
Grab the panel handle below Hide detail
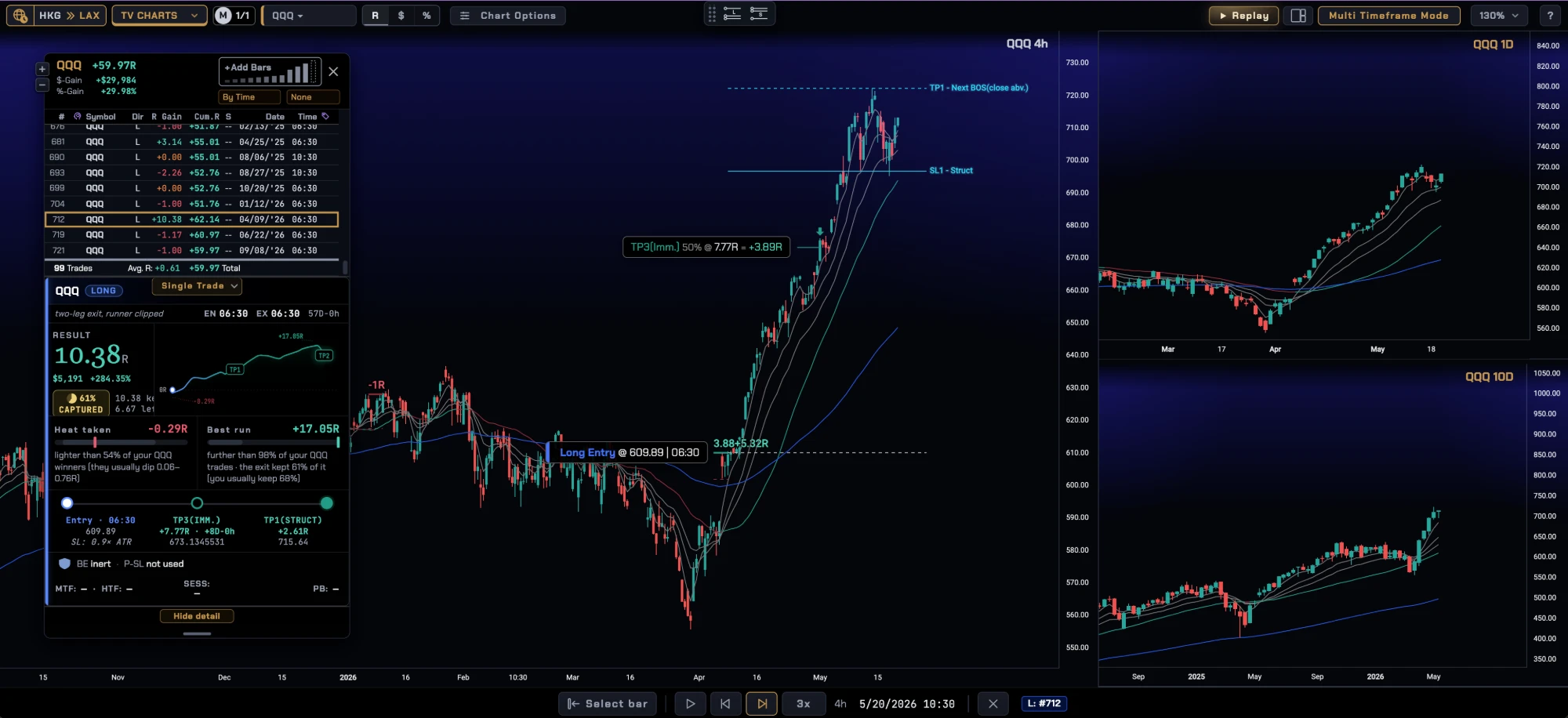point(197,633)
